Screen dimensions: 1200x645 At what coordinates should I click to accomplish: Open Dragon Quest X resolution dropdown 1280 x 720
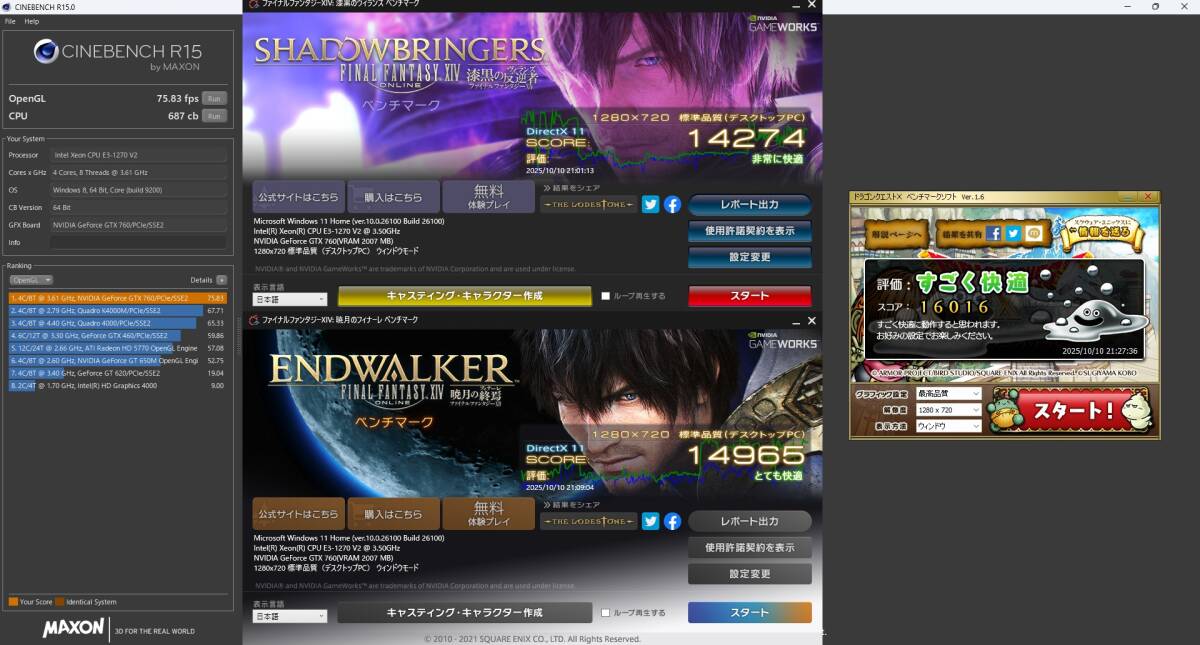coord(948,410)
